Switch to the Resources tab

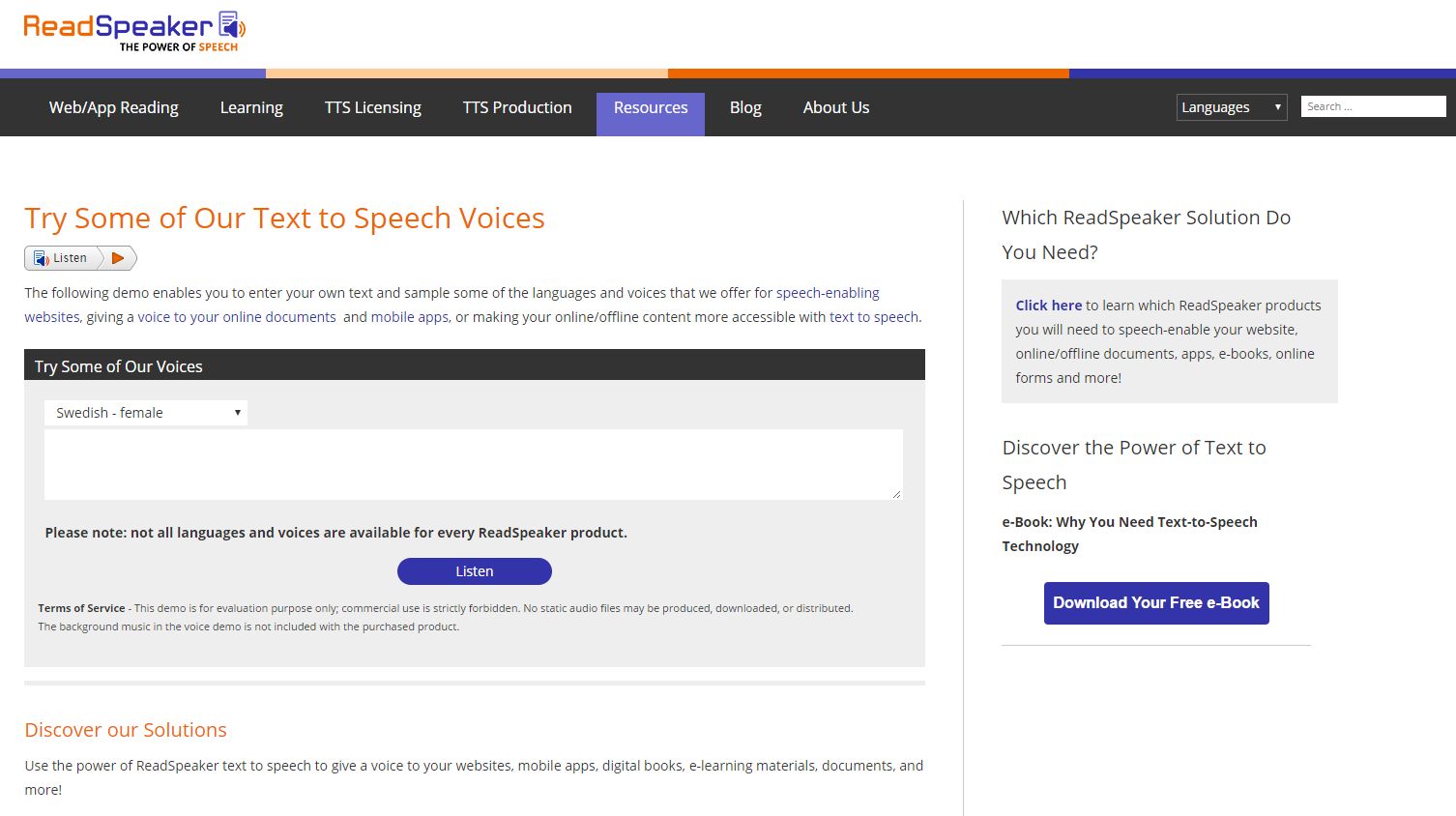click(x=651, y=107)
